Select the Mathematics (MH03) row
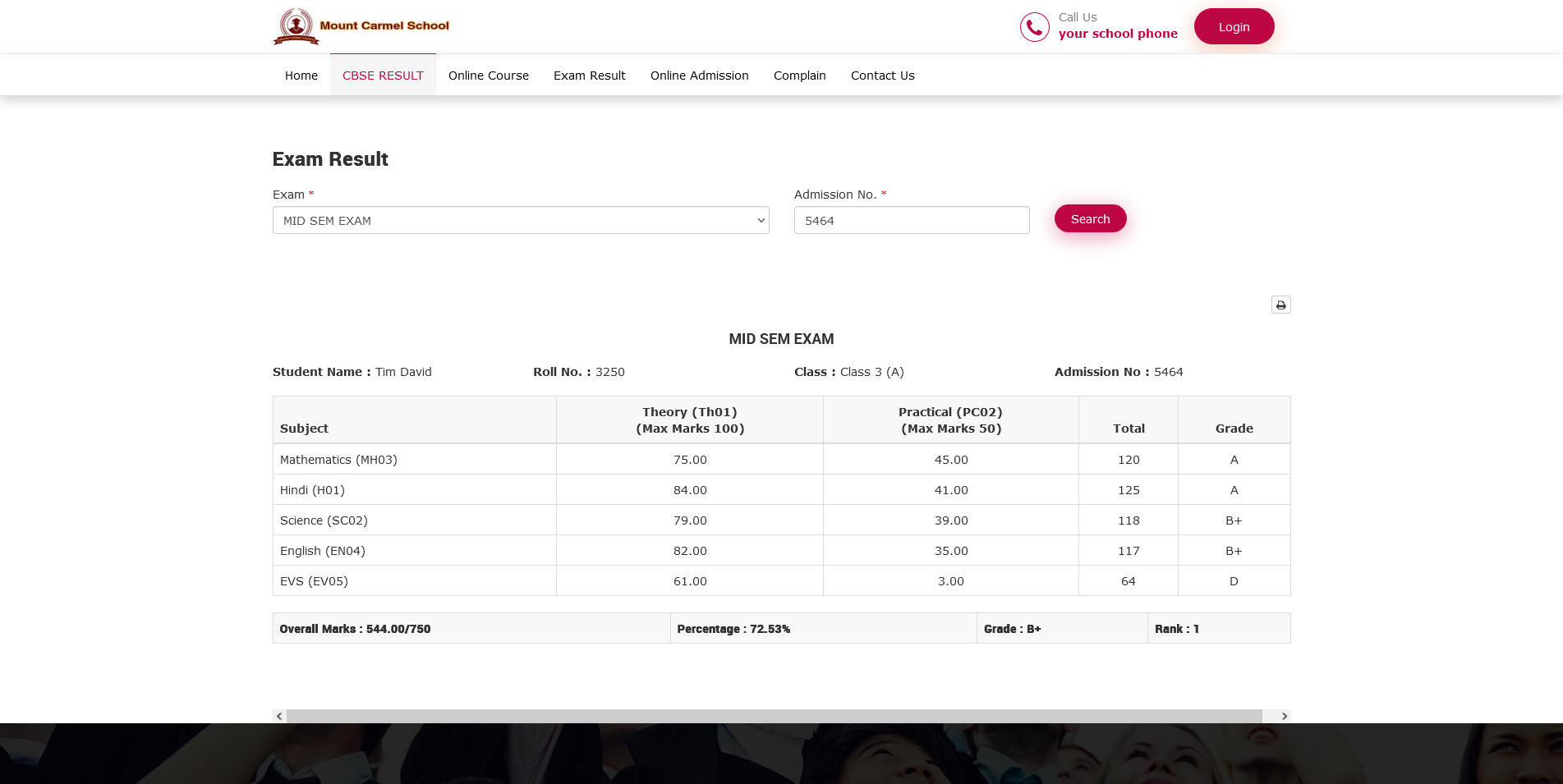Image resolution: width=1563 pixels, height=784 pixels. (338, 460)
